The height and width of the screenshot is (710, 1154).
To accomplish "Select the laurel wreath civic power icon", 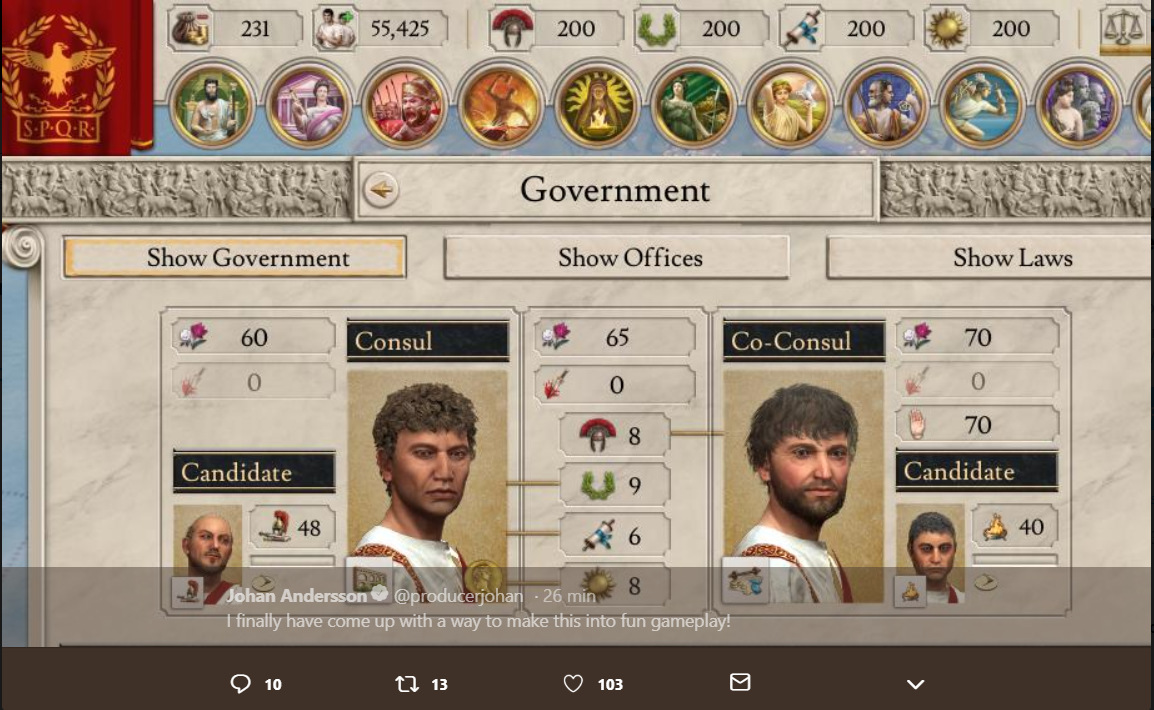I will coord(656,29).
